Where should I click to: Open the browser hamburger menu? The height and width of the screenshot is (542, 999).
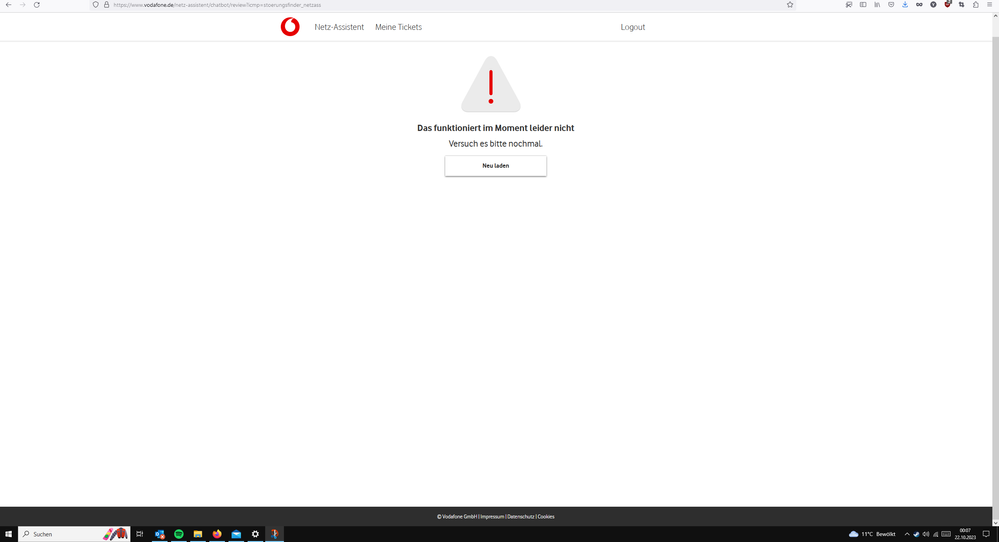click(x=989, y=4)
